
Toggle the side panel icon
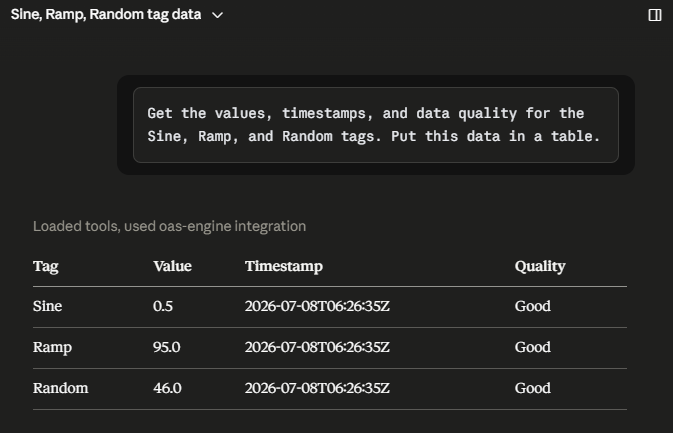655,15
